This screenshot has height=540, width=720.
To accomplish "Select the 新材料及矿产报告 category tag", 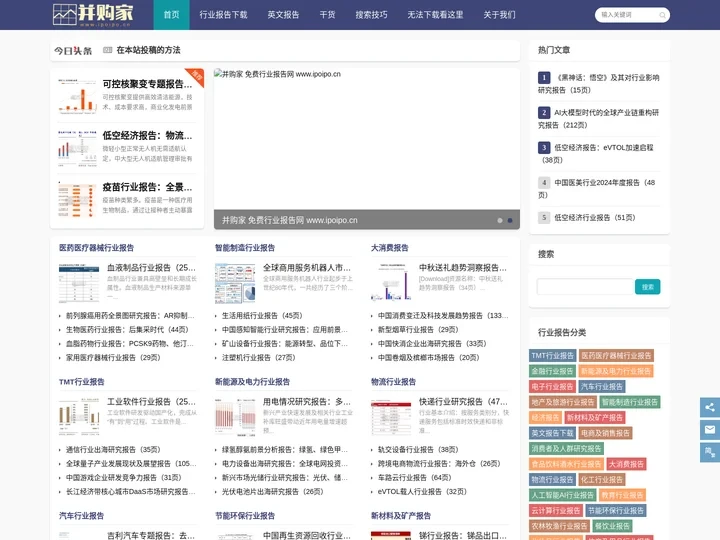I will tap(595, 418).
